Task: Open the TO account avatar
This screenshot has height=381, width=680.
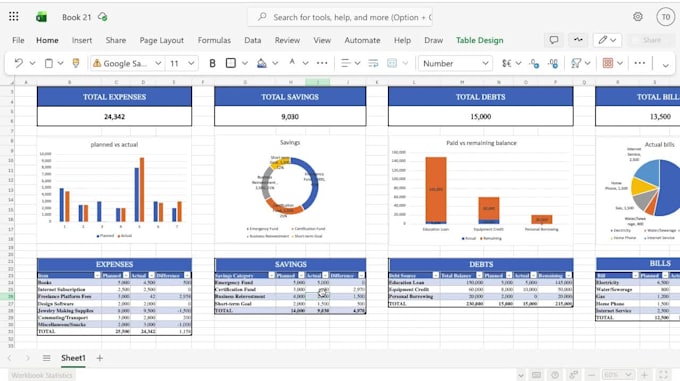Action: point(665,17)
